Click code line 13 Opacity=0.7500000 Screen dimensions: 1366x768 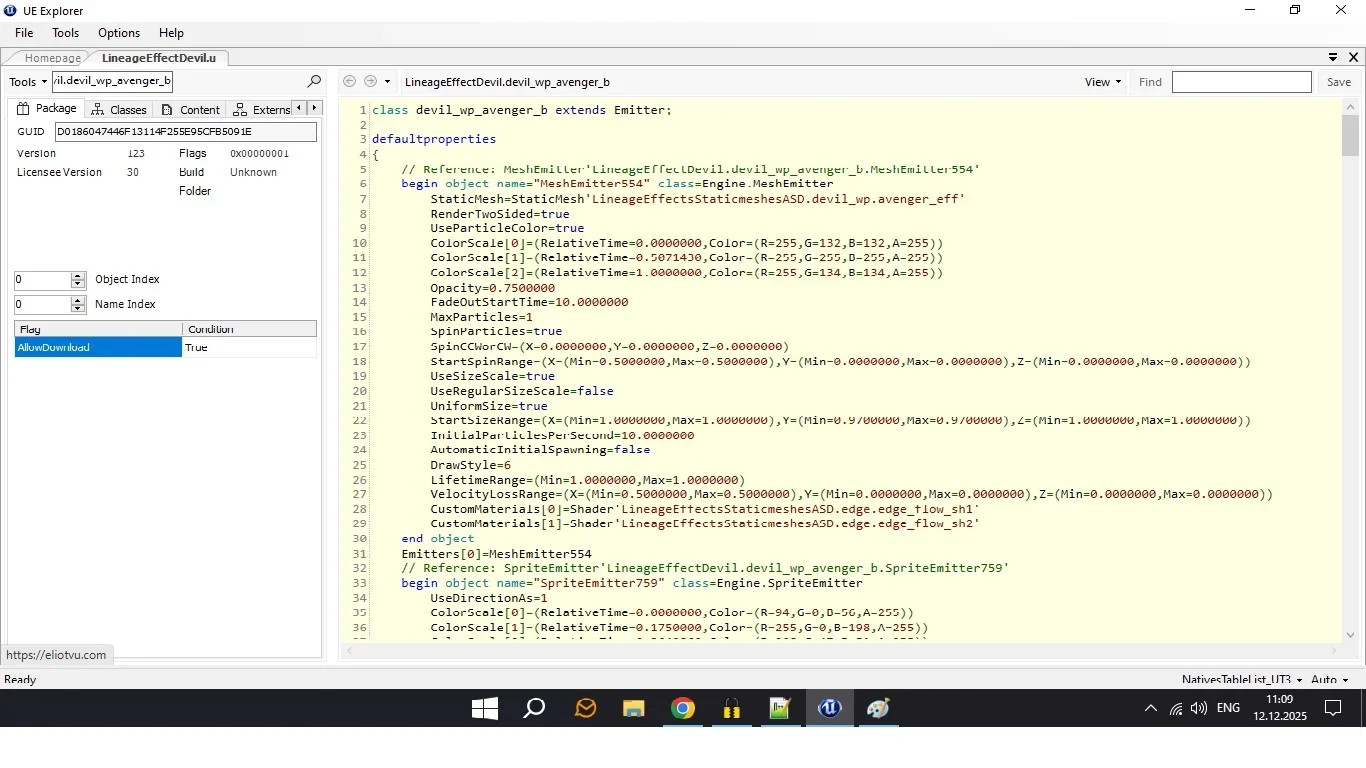(492, 287)
